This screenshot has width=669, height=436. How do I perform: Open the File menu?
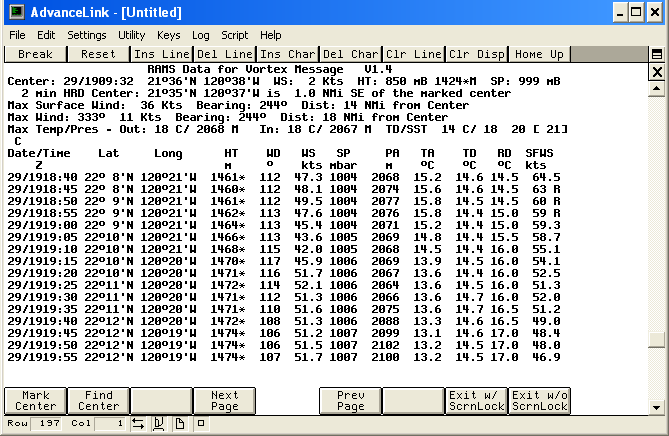coord(17,35)
